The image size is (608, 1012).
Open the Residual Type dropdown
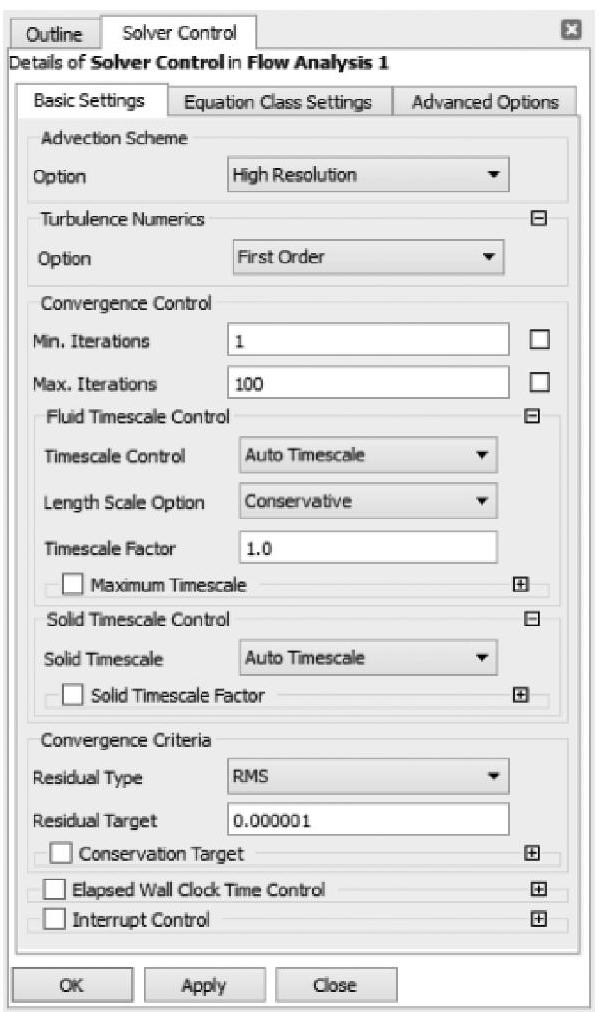tap(368, 776)
